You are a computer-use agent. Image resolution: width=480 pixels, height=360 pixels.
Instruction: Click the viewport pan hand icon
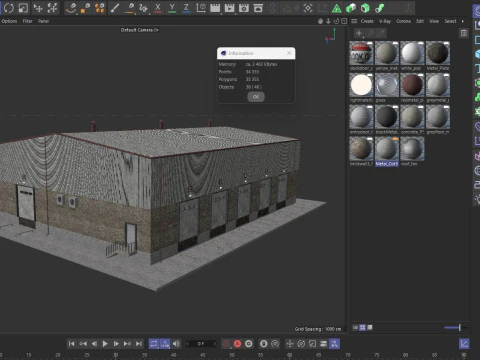pyautogui.click(x=320, y=21)
